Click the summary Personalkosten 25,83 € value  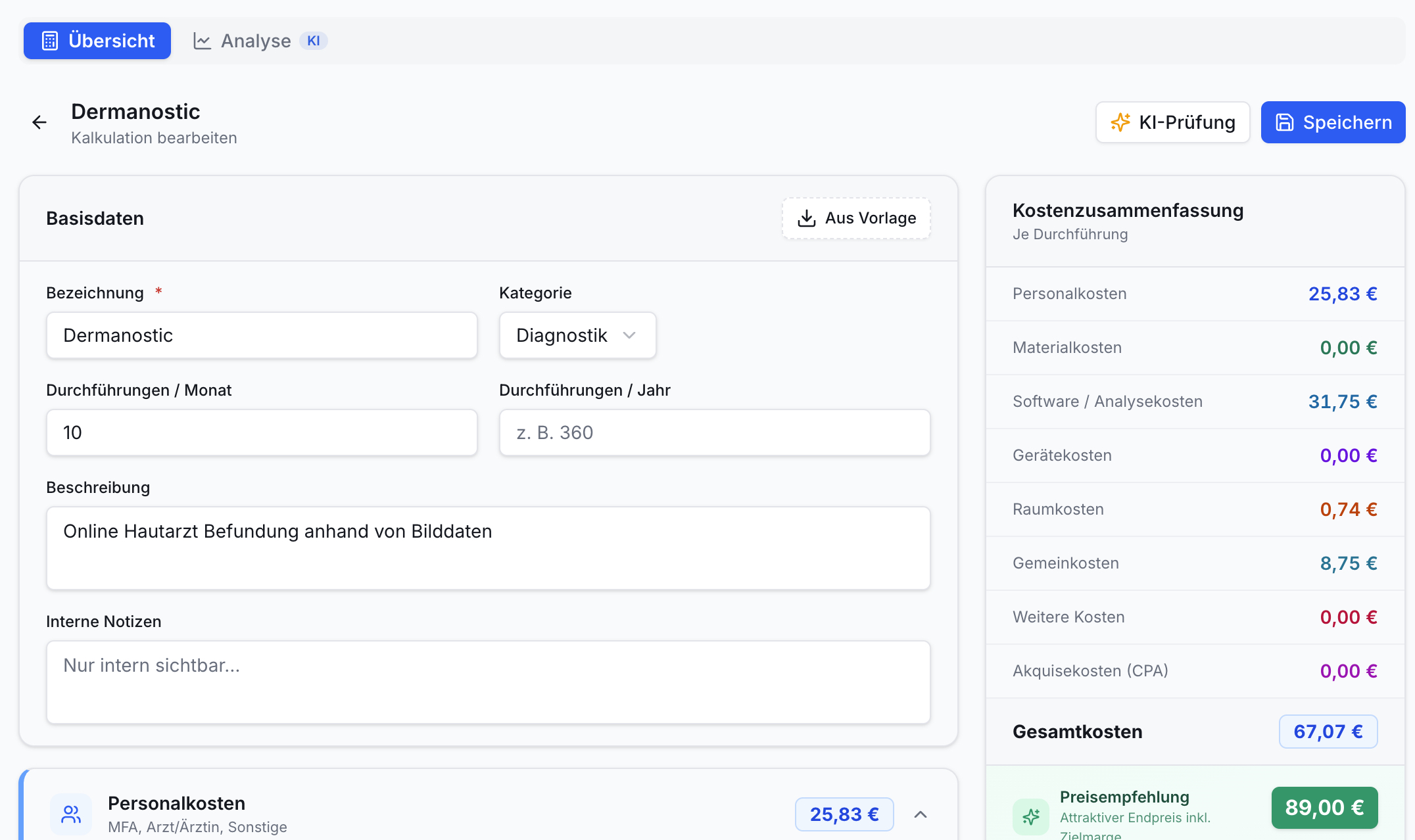[x=1343, y=294]
